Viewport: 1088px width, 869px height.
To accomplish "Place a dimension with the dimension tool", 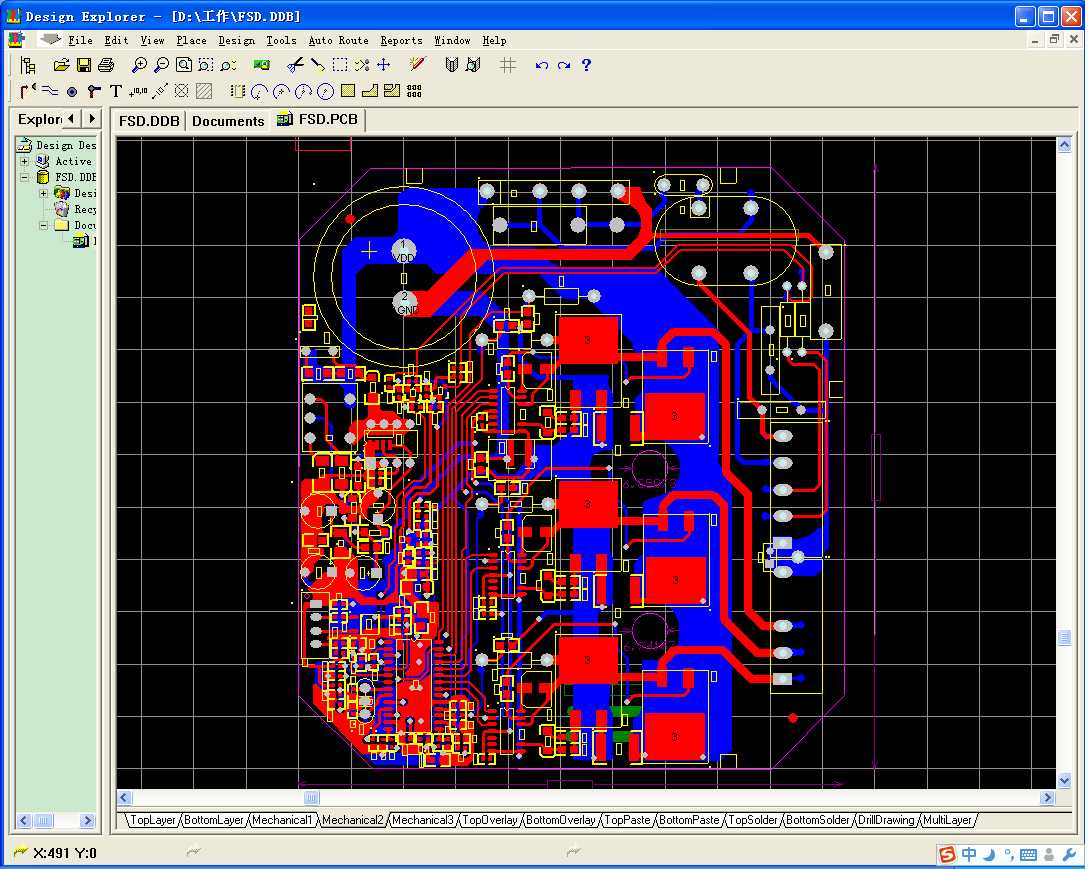I will click(160, 91).
